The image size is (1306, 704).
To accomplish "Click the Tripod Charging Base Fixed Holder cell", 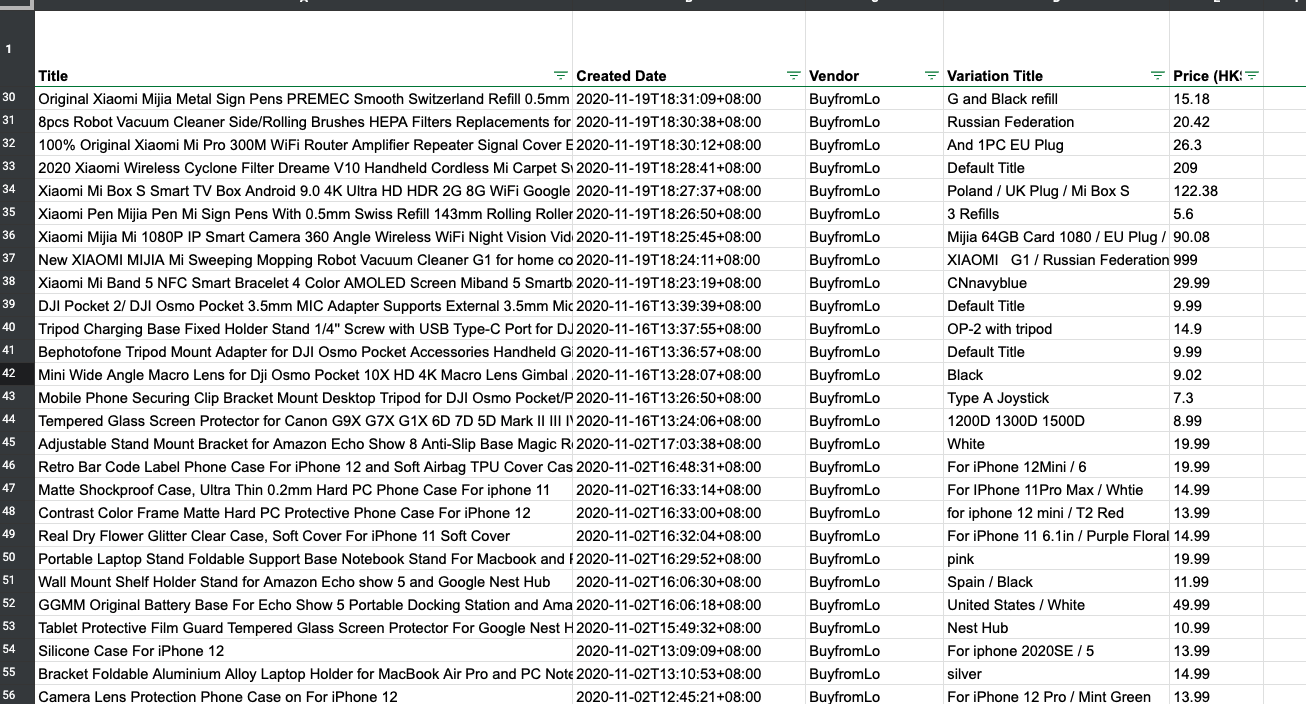I will pyautogui.click(x=304, y=329).
